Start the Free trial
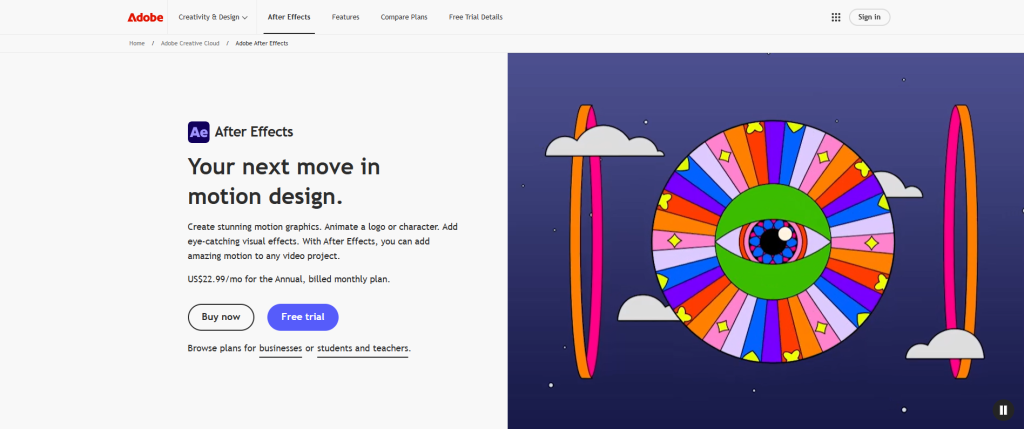Image resolution: width=1024 pixels, height=429 pixels. click(x=302, y=317)
